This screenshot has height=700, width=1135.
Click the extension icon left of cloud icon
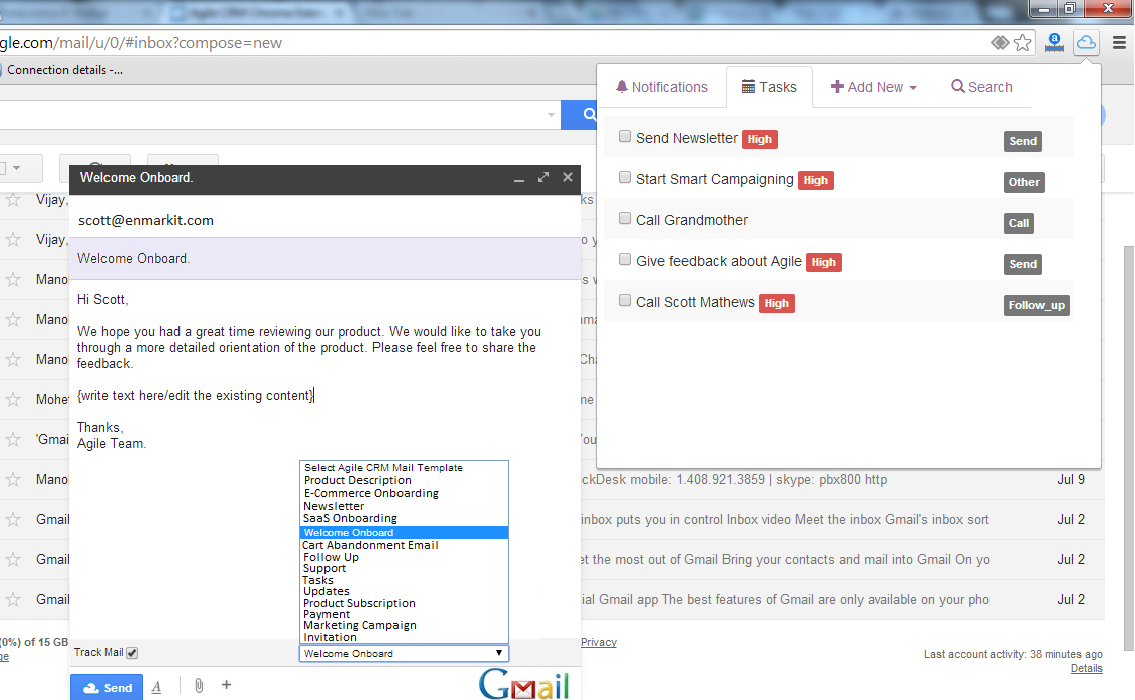point(1054,43)
